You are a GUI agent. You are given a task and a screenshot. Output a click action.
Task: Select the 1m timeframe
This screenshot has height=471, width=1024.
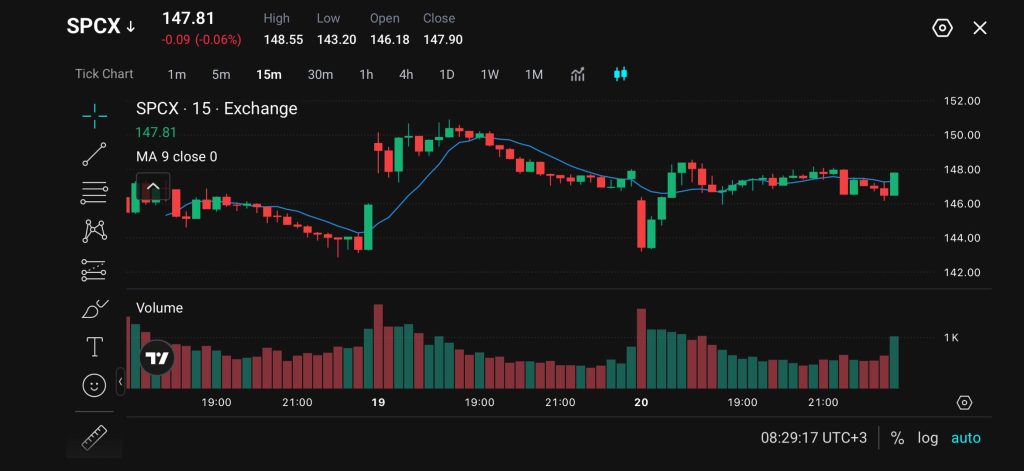(177, 74)
